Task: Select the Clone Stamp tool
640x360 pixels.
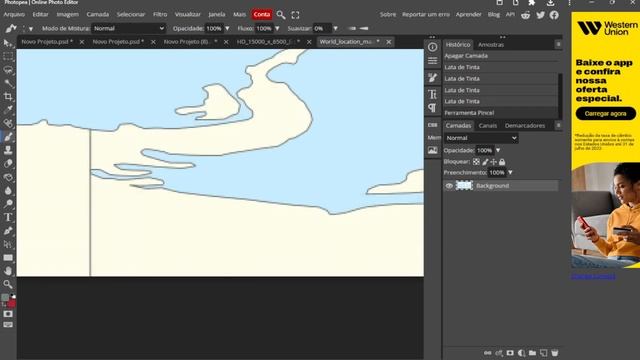Action: 8,150
